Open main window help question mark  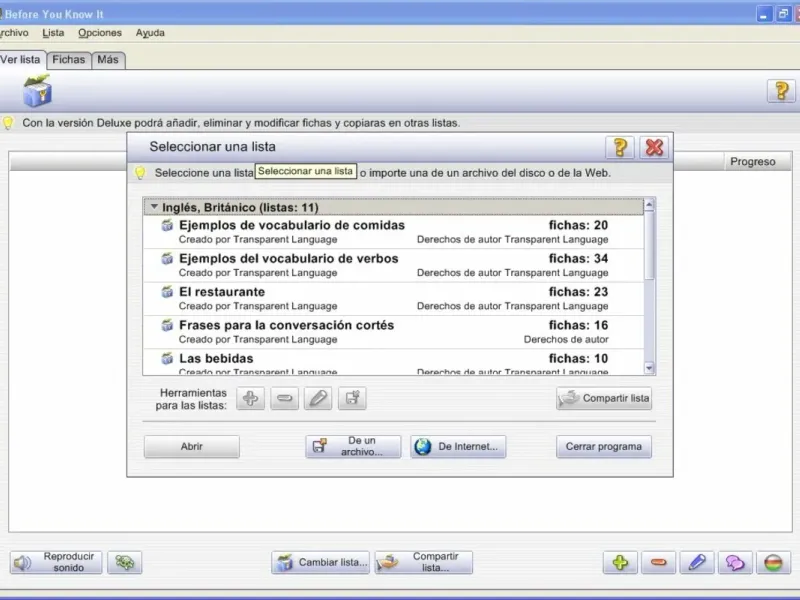click(x=781, y=91)
